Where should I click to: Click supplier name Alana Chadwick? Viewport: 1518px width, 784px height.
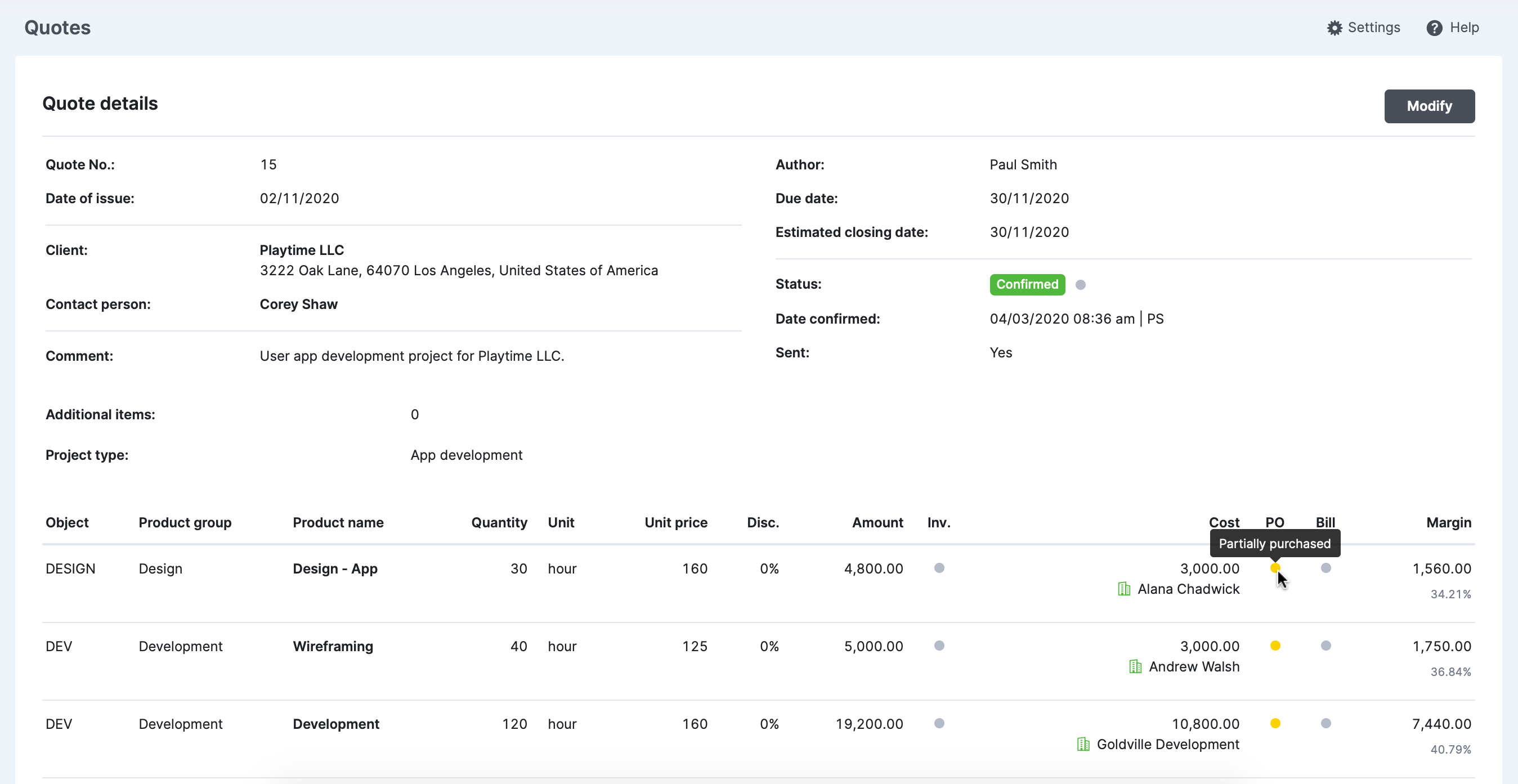point(1189,589)
